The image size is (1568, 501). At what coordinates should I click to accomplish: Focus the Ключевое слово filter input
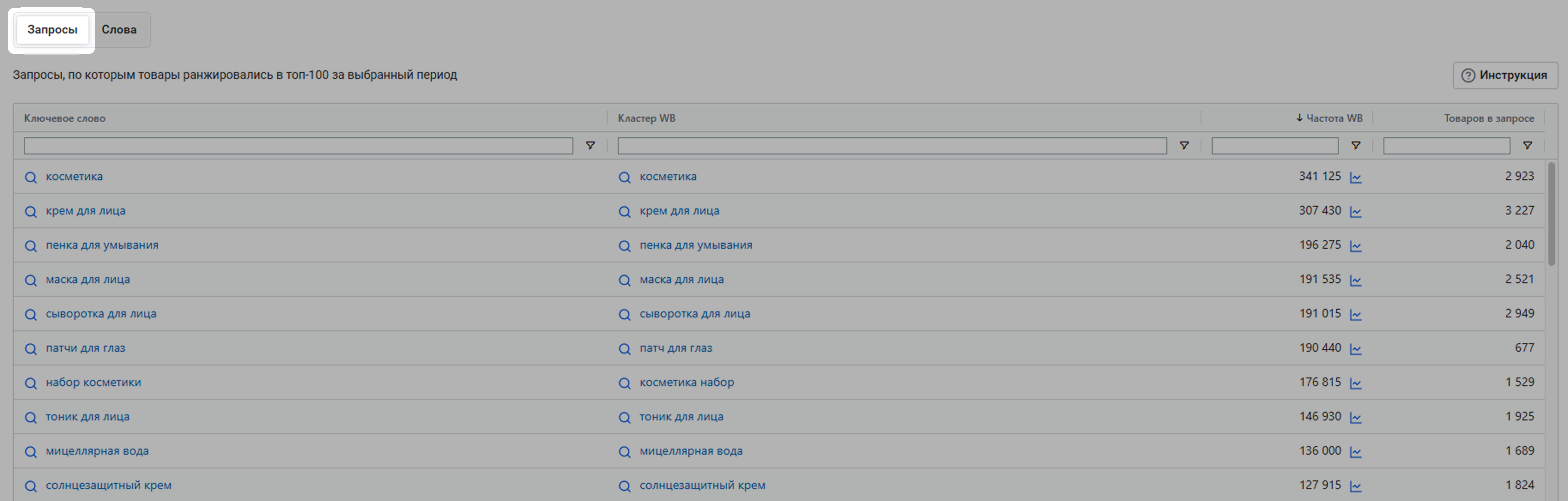298,145
